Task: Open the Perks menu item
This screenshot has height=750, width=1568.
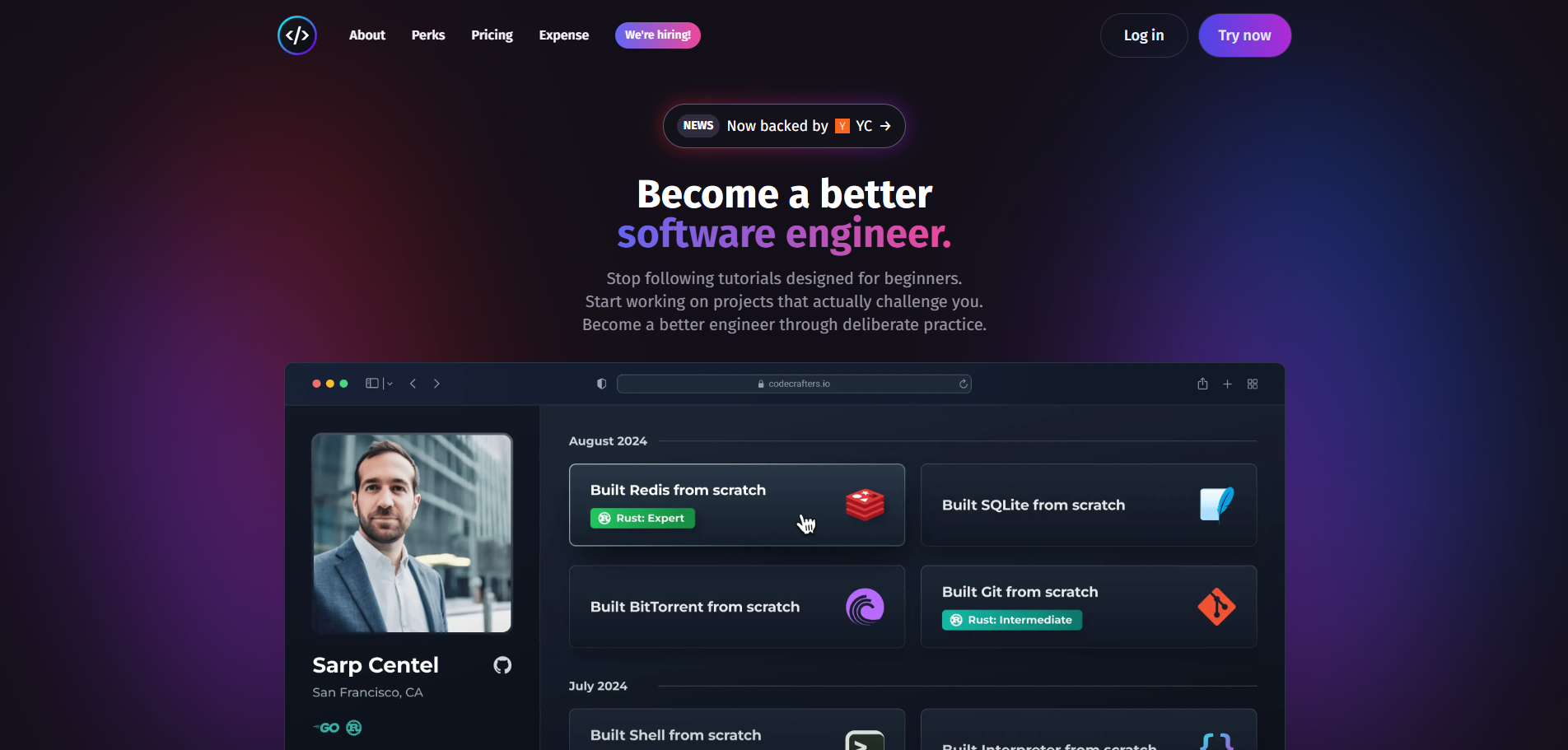Action: [428, 35]
